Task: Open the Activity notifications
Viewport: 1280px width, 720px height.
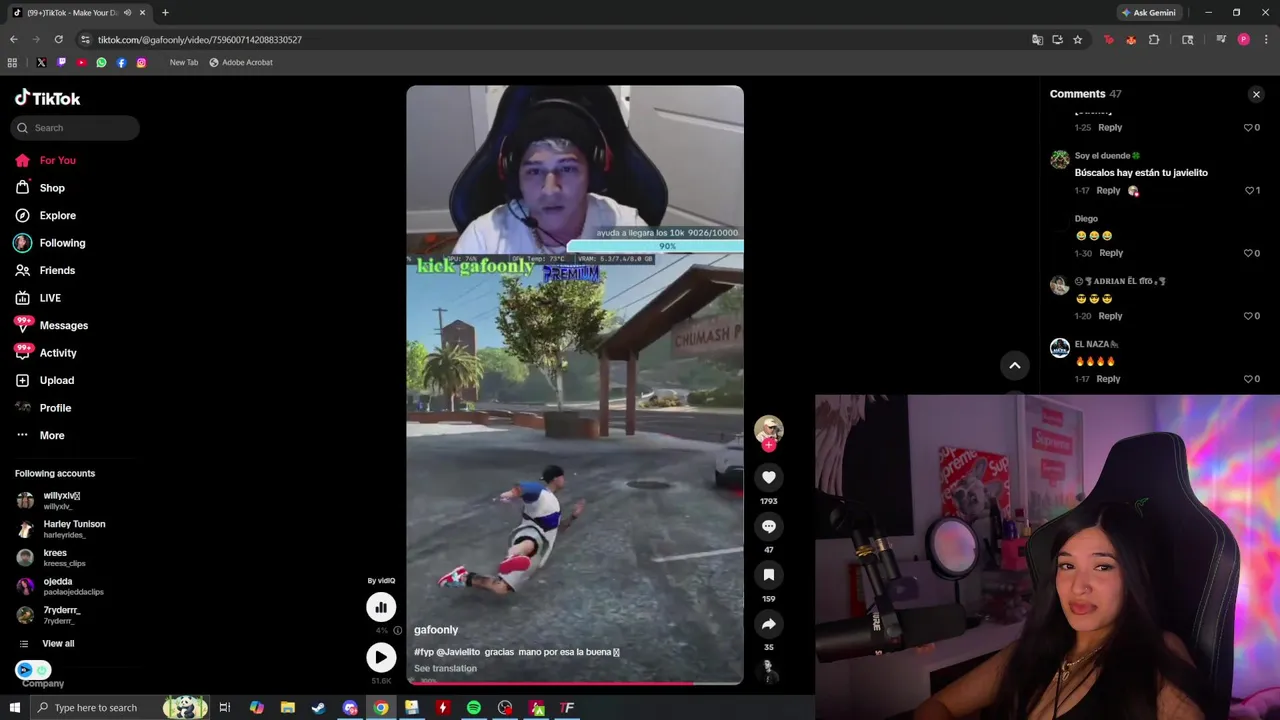Action: (x=46, y=352)
